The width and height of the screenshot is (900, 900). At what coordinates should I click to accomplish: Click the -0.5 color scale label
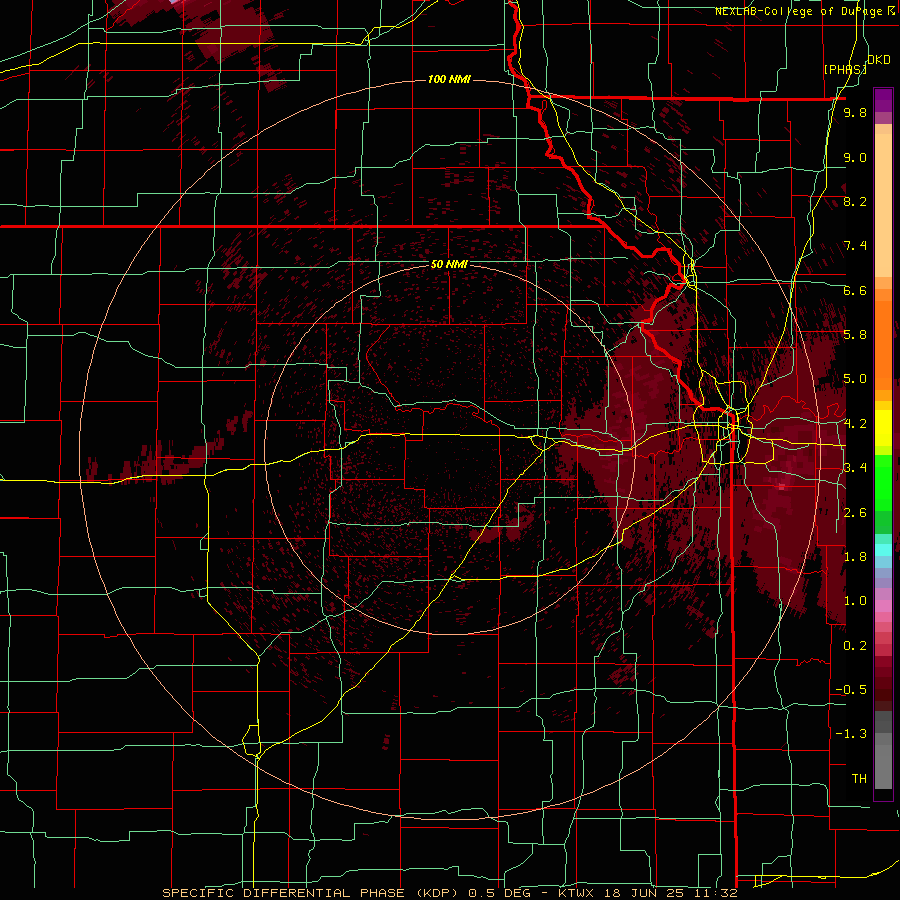851,690
